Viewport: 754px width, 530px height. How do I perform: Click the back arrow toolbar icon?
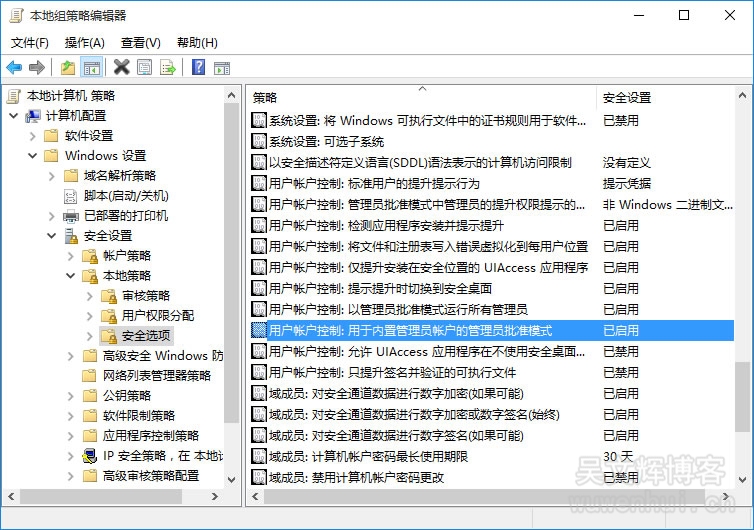[x=14, y=68]
